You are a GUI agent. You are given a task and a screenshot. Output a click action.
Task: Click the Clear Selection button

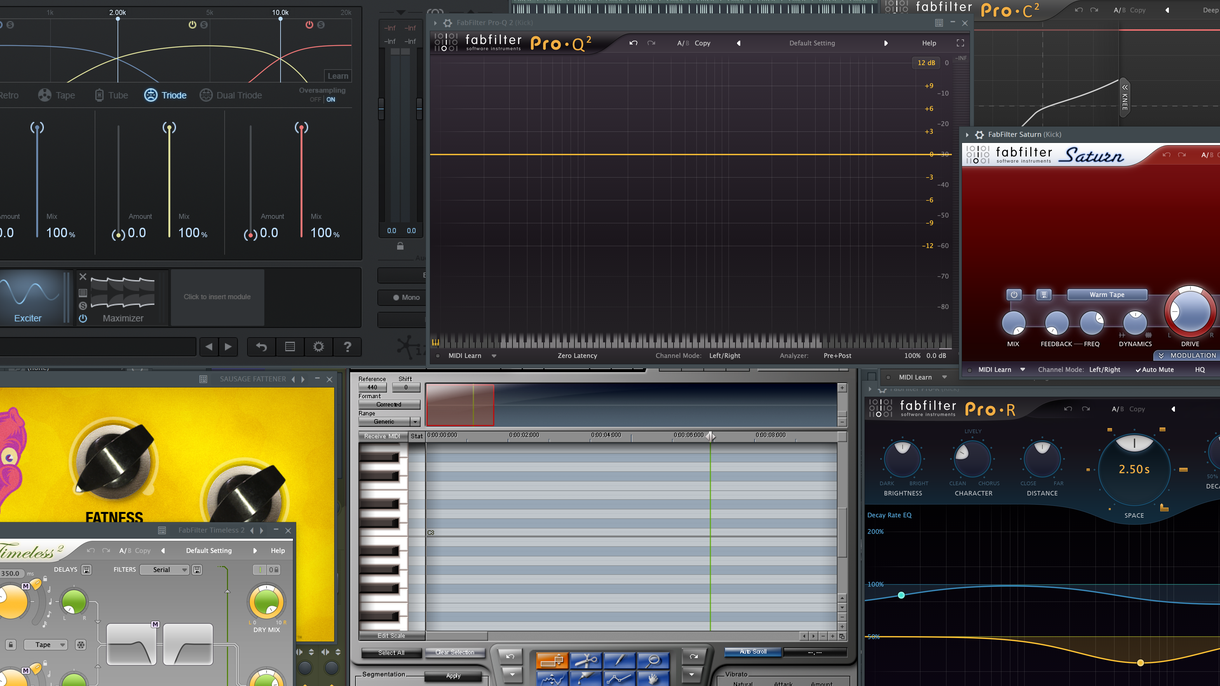[x=455, y=653]
